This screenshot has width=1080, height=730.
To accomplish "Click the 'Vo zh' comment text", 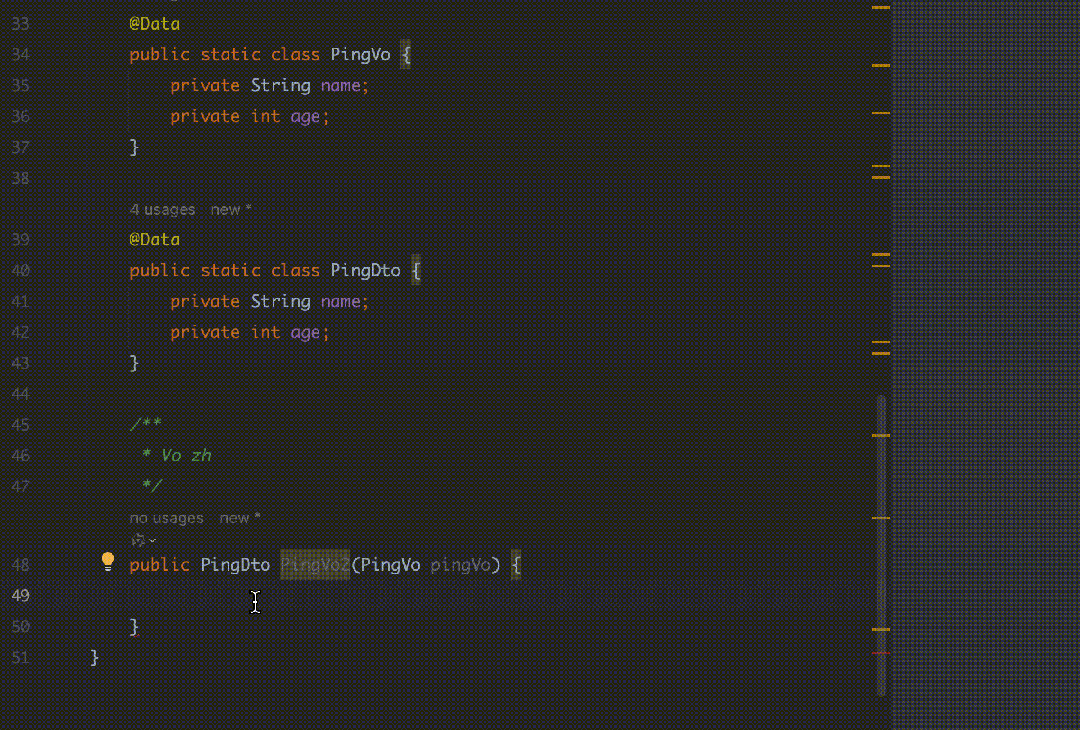I will 186,455.
